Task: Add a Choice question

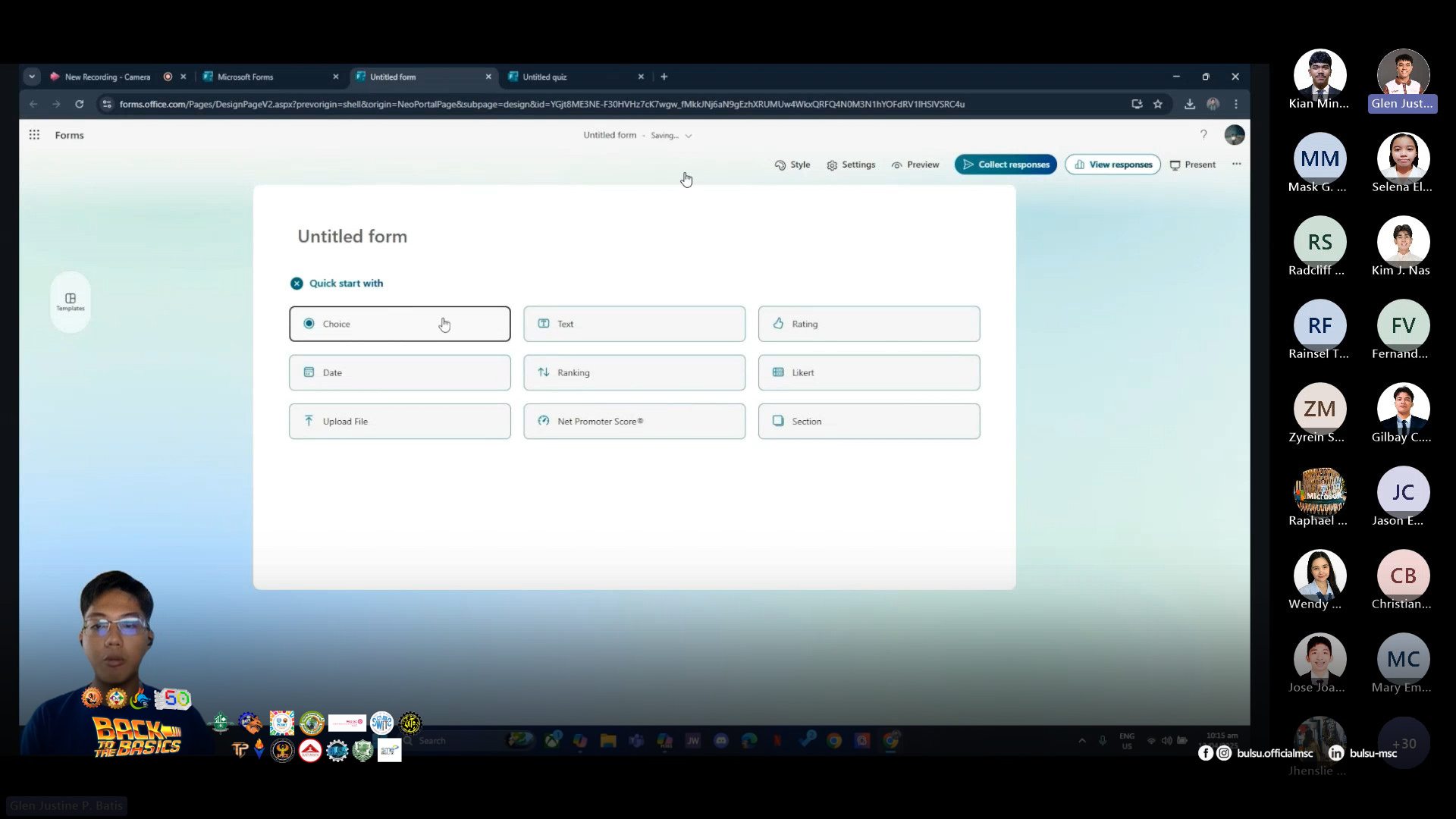Action: point(400,324)
